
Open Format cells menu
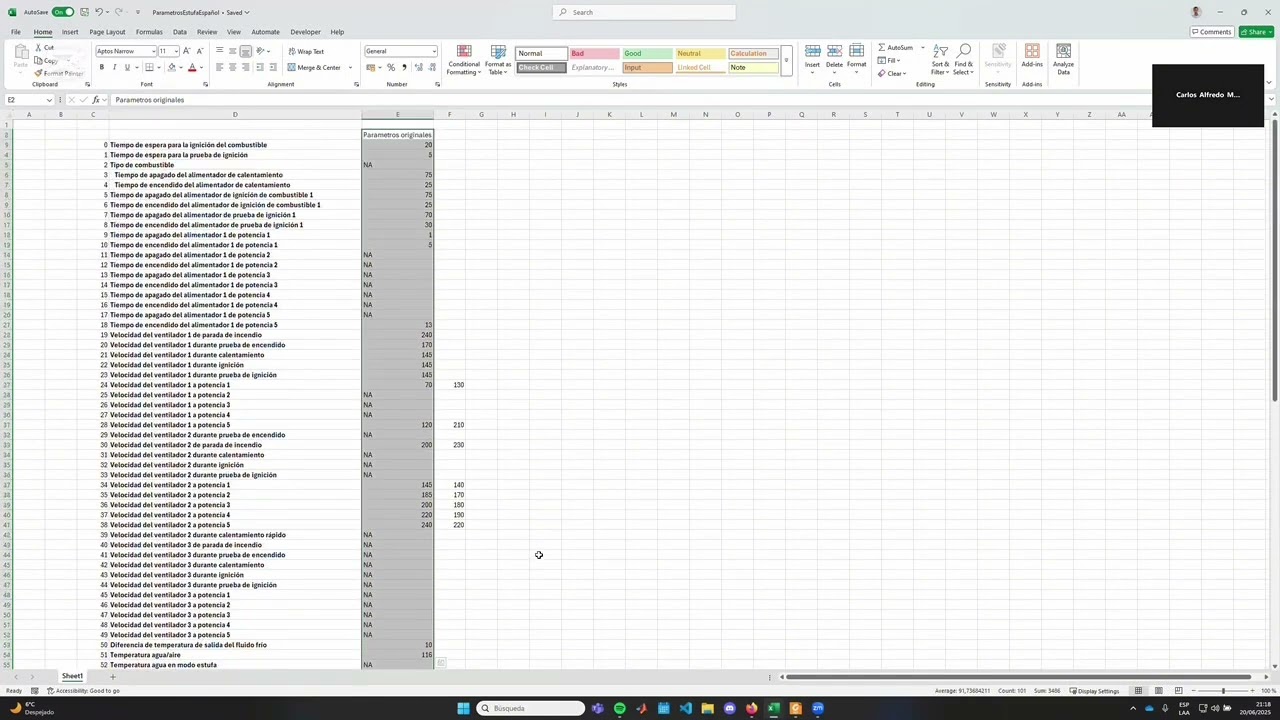tap(857, 57)
